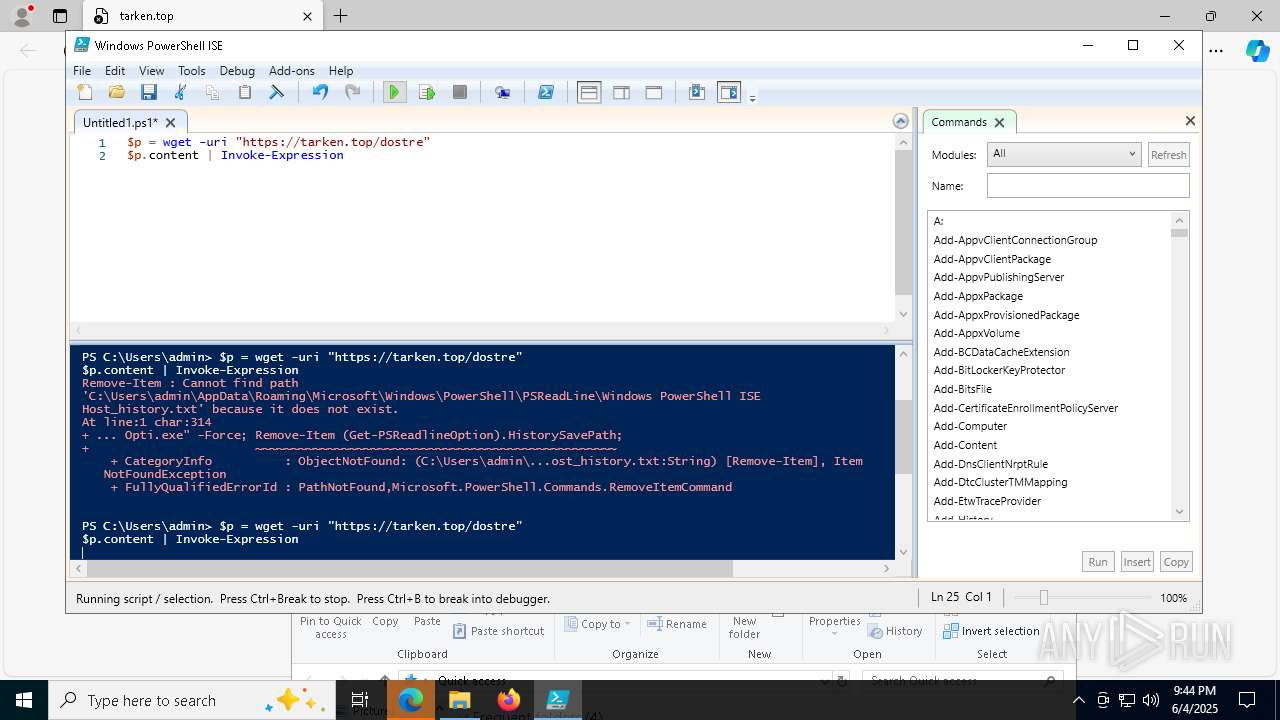This screenshot has height=720, width=1280.
Task: Run script with the green play icon
Action: tap(394, 92)
